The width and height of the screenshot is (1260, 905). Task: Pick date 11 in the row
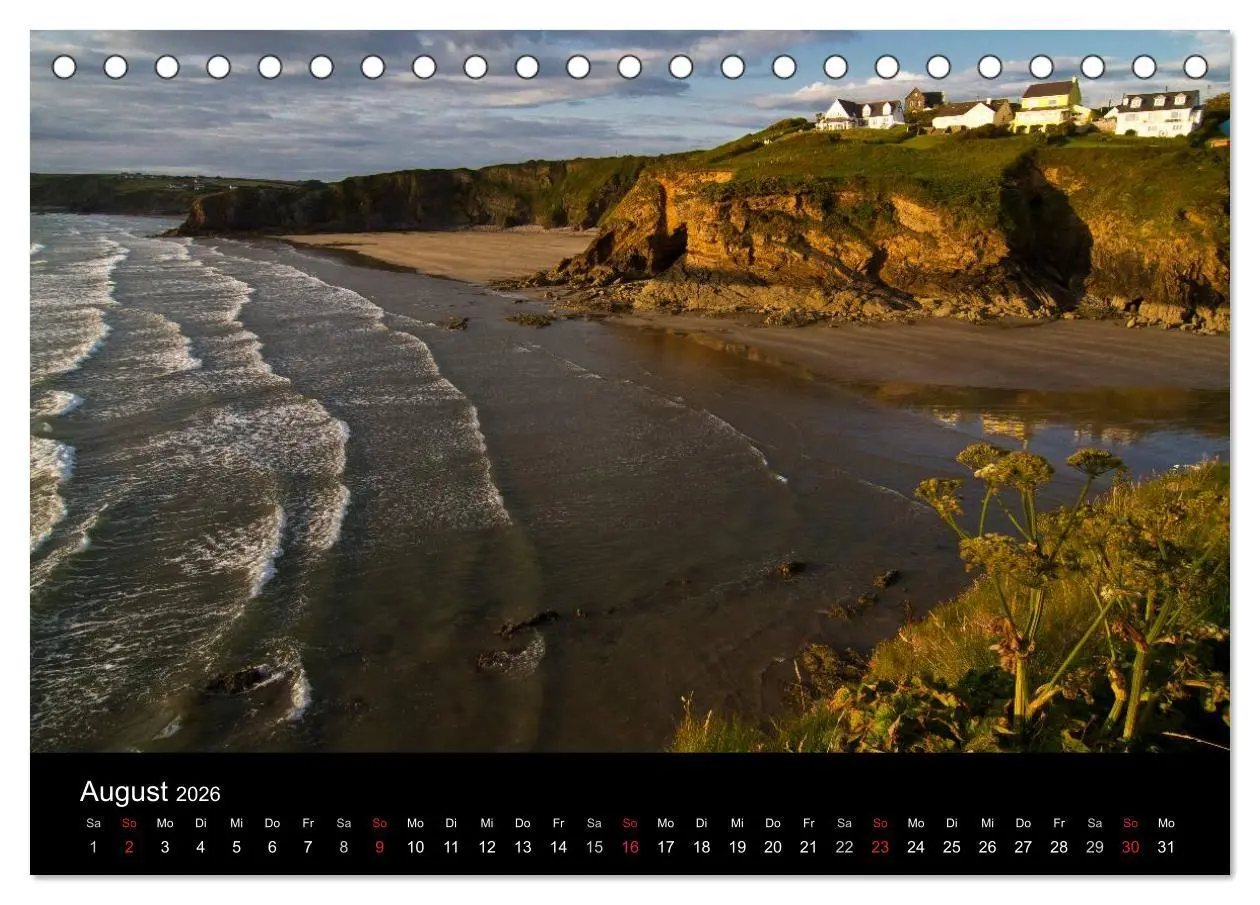click(x=451, y=847)
